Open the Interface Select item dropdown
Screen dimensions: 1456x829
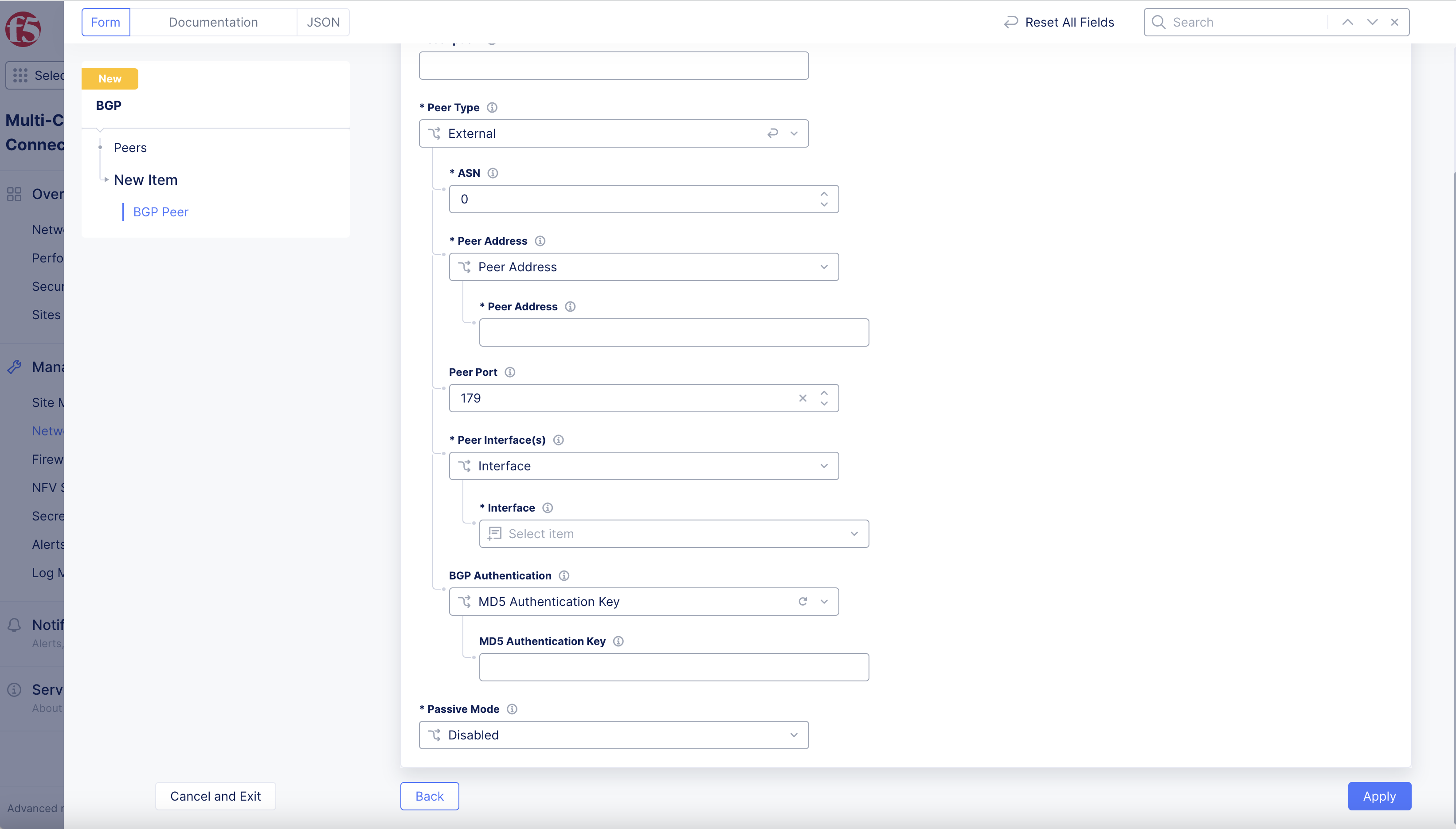pyautogui.click(x=673, y=533)
